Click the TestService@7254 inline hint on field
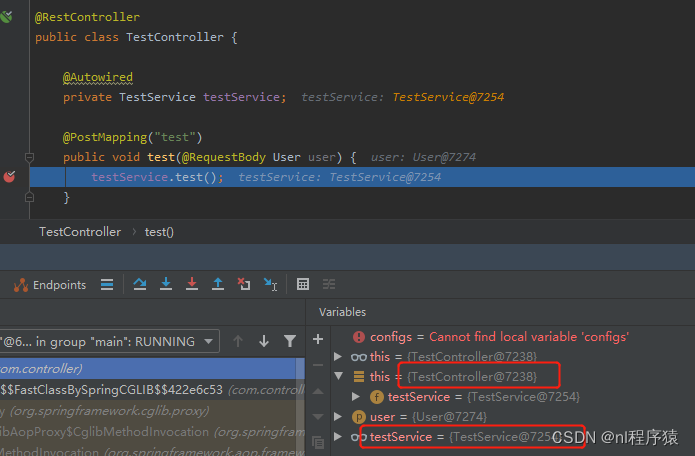695x456 pixels. pos(448,97)
